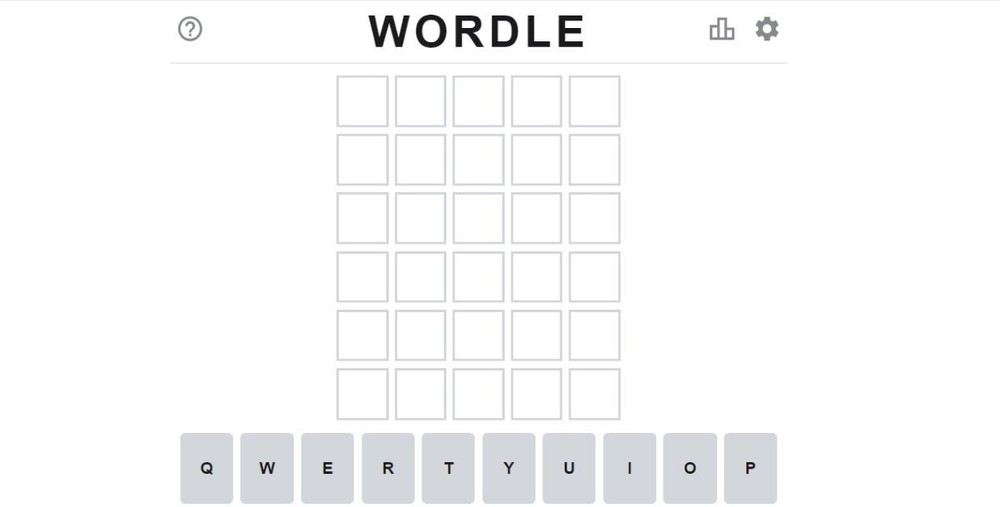Open the statistics bar chart icon
This screenshot has height=507, width=1000.
click(722, 29)
